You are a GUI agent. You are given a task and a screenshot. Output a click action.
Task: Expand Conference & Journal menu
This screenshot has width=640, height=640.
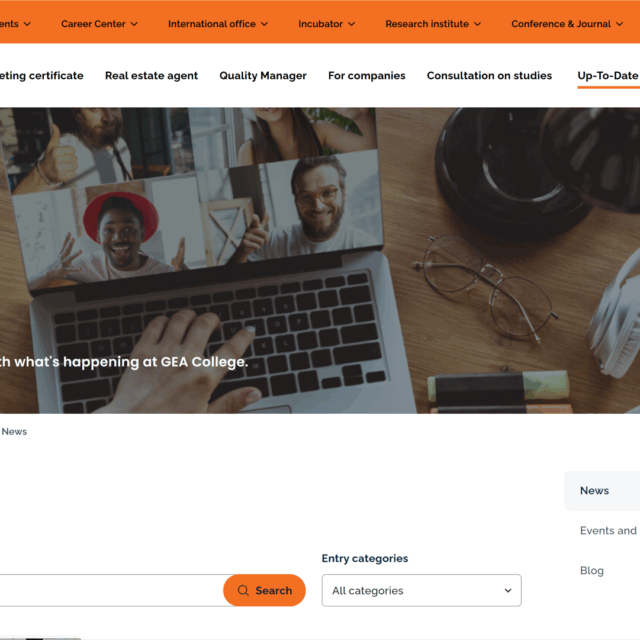[567, 24]
